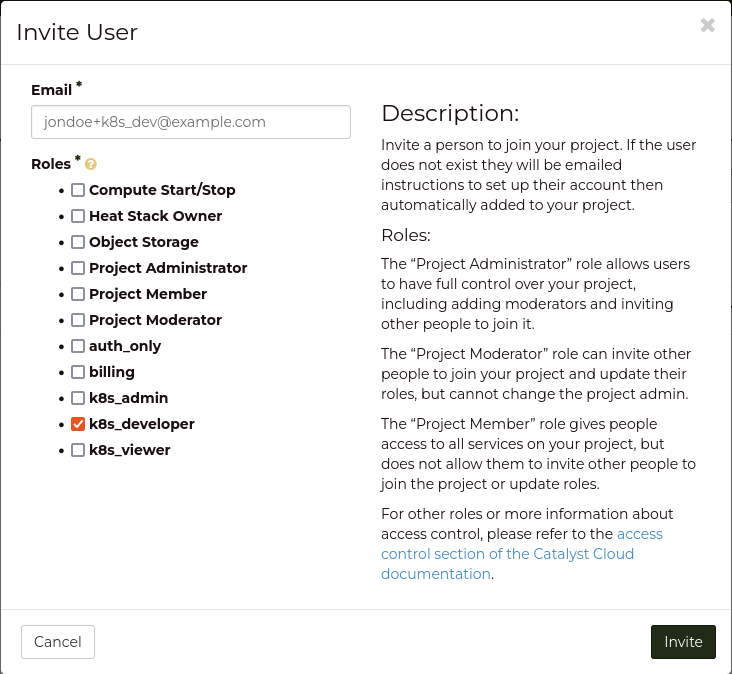Click the Cancel button
Viewport: 732px width, 674px height.
tap(58, 642)
